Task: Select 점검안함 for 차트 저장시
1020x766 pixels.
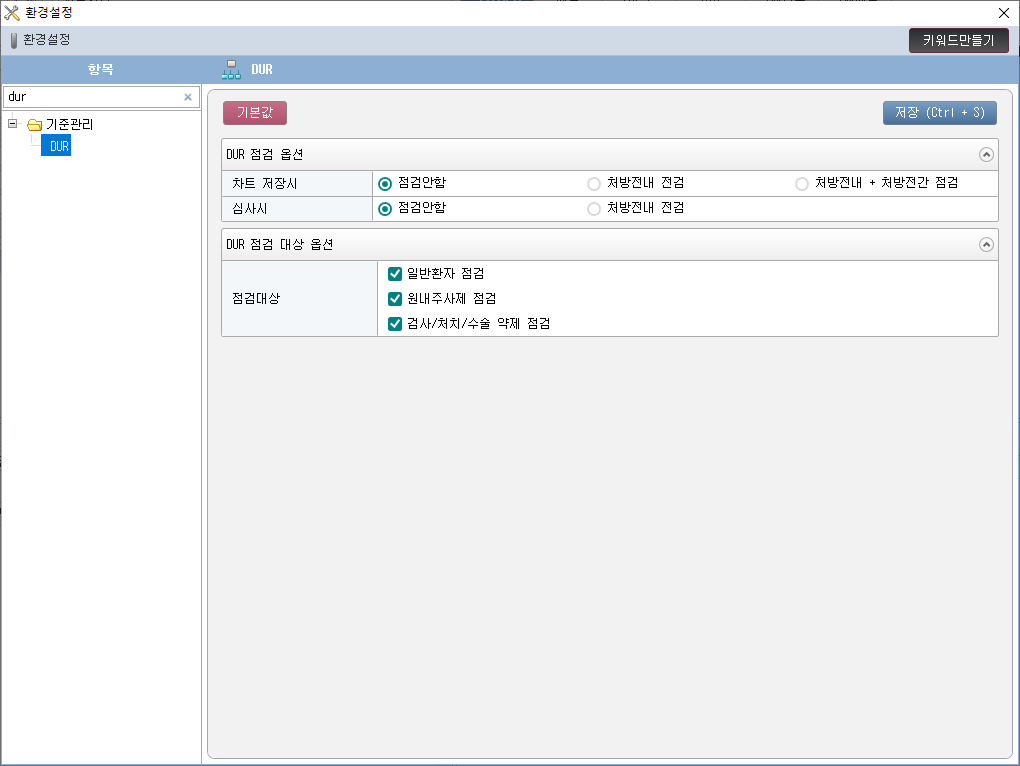Action: click(x=385, y=184)
